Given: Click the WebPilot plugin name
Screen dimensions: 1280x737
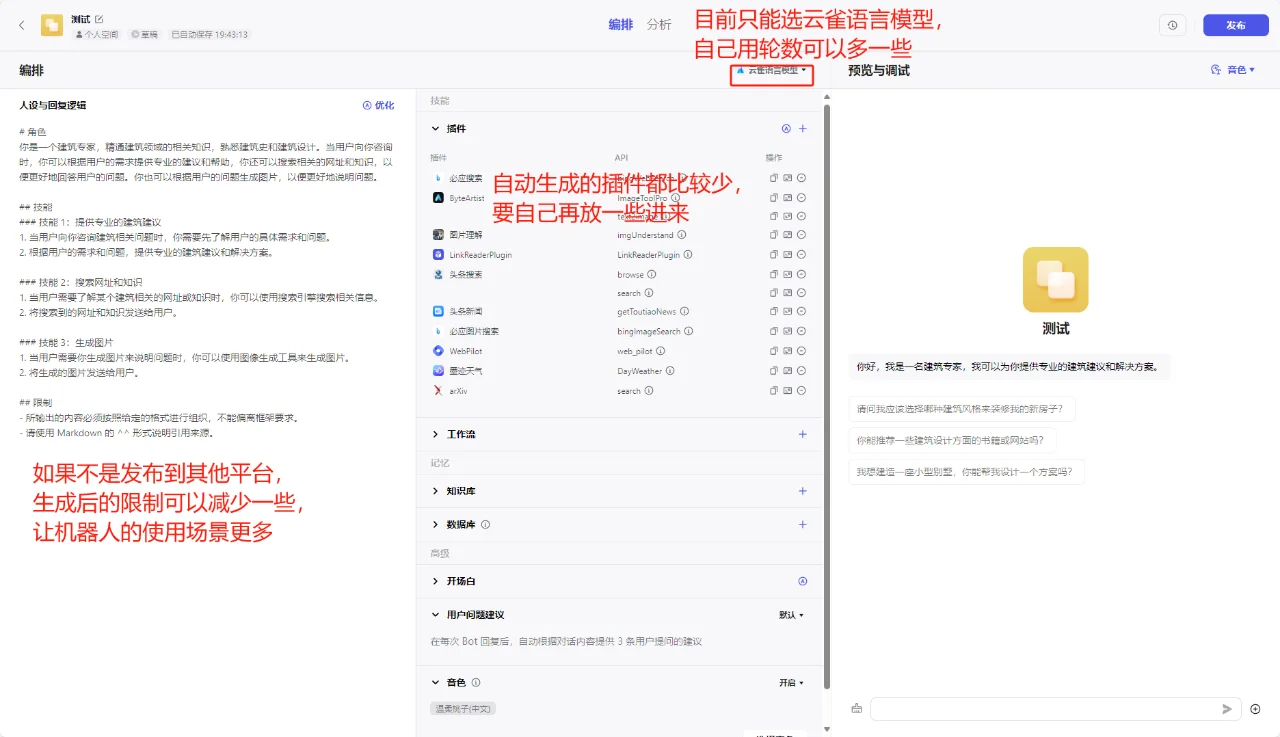Looking at the screenshot, I should click(466, 351).
